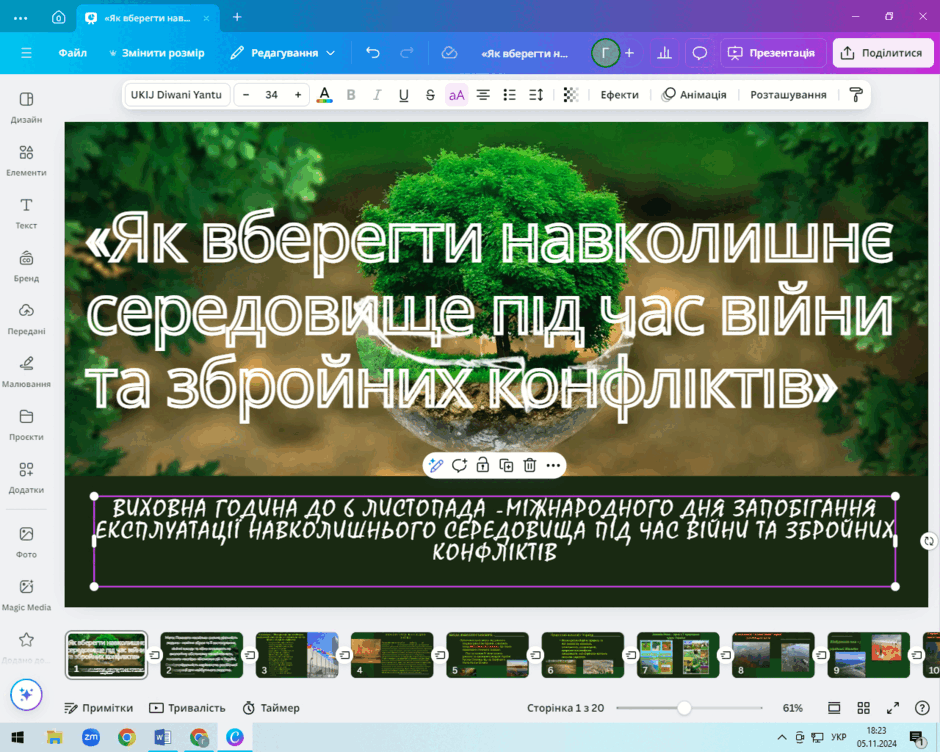Screen dimensions: 940x752
Task: Click the document title field
Action: (x=525, y=53)
